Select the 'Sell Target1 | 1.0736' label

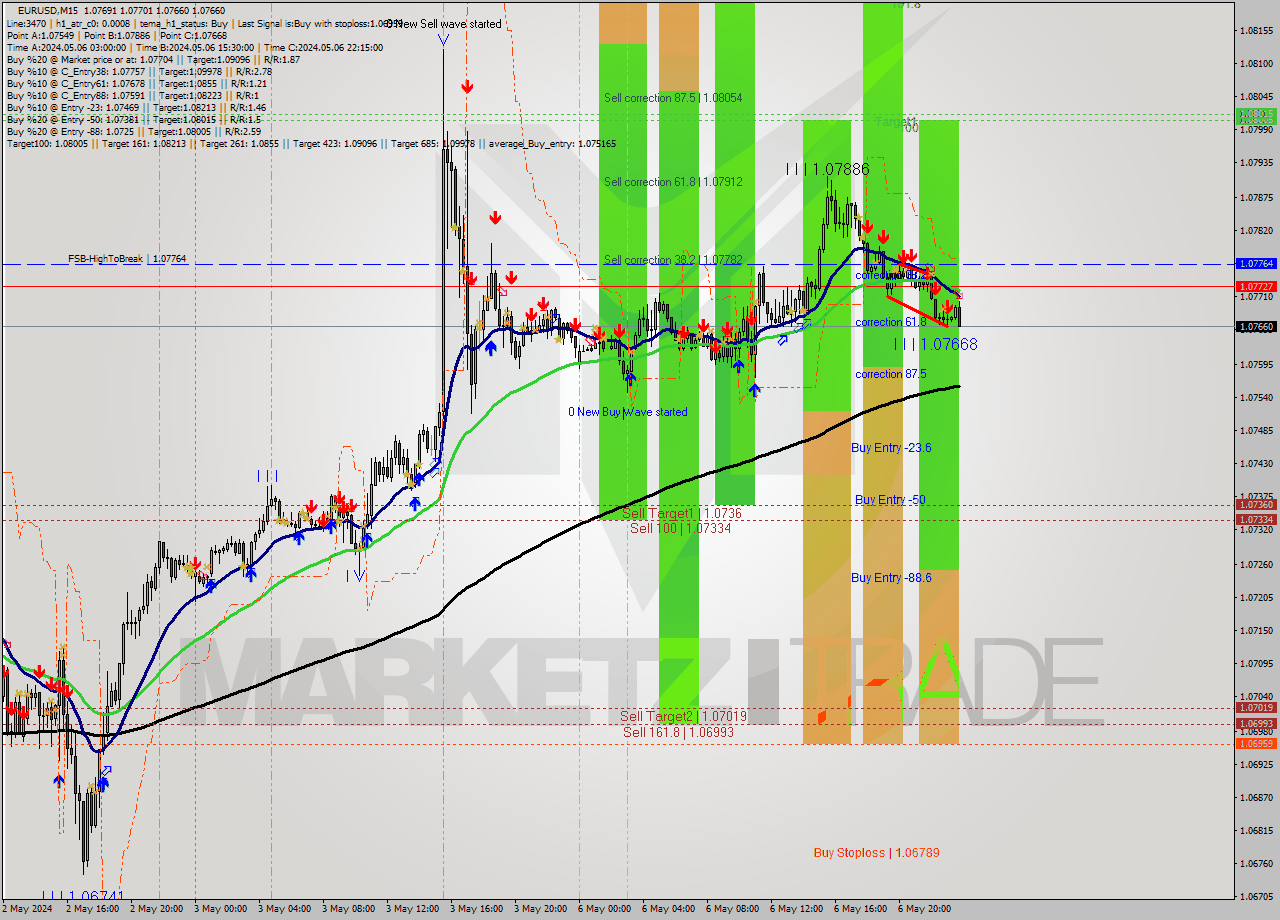(x=672, y=514)
